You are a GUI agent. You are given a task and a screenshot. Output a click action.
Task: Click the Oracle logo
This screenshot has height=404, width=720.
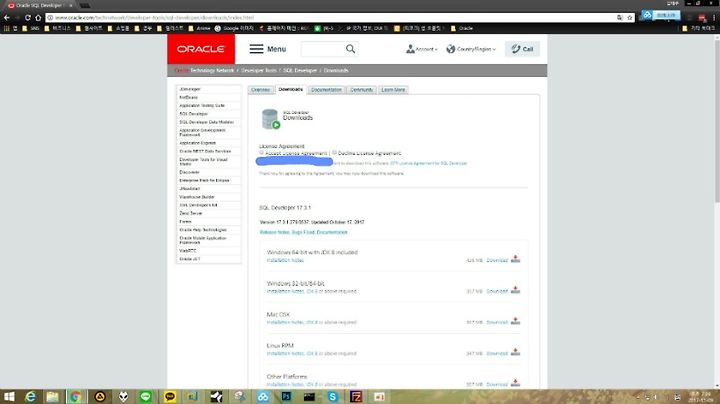click(201, 49)
